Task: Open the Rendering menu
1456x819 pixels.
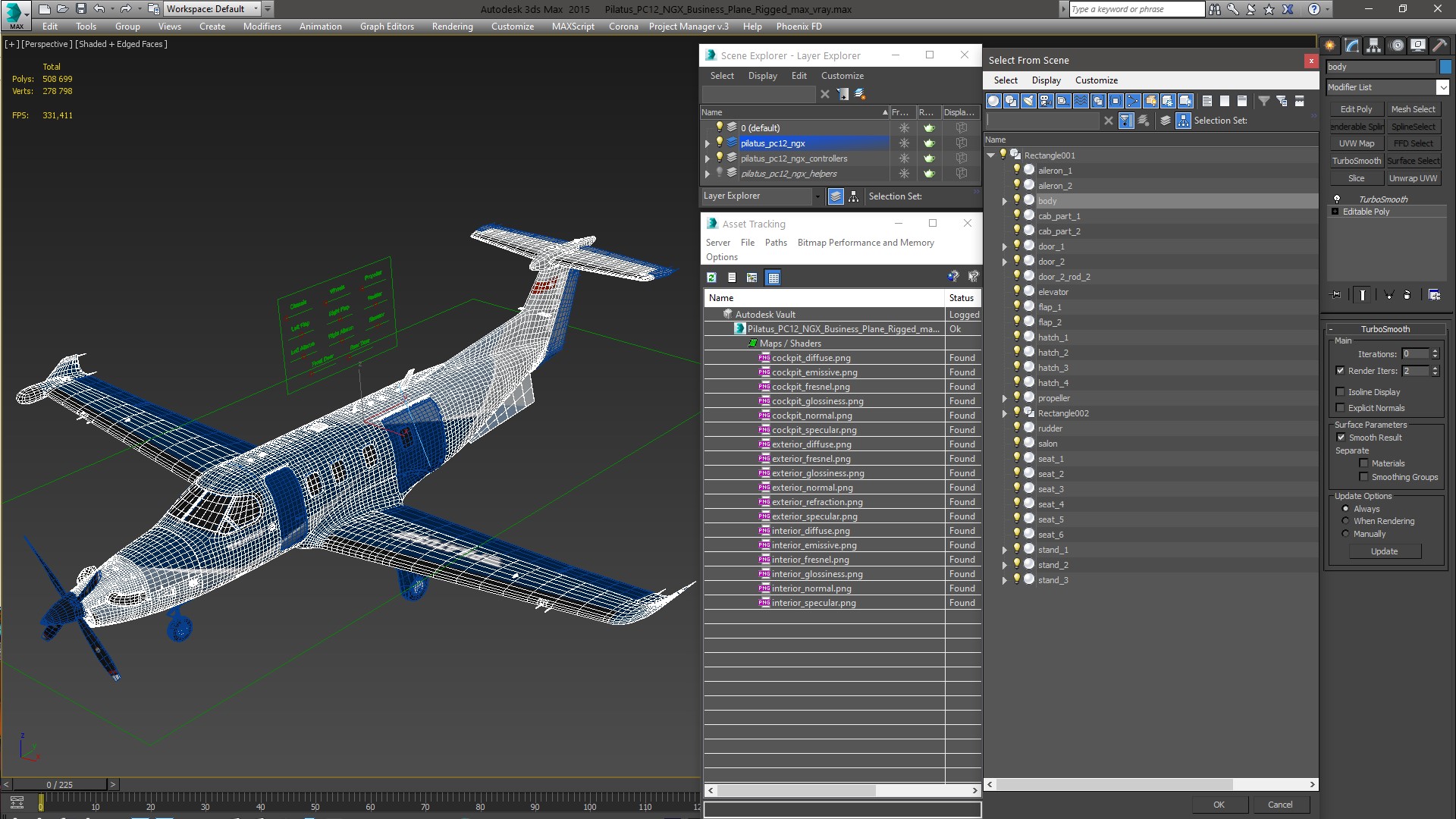Action: 452,27
